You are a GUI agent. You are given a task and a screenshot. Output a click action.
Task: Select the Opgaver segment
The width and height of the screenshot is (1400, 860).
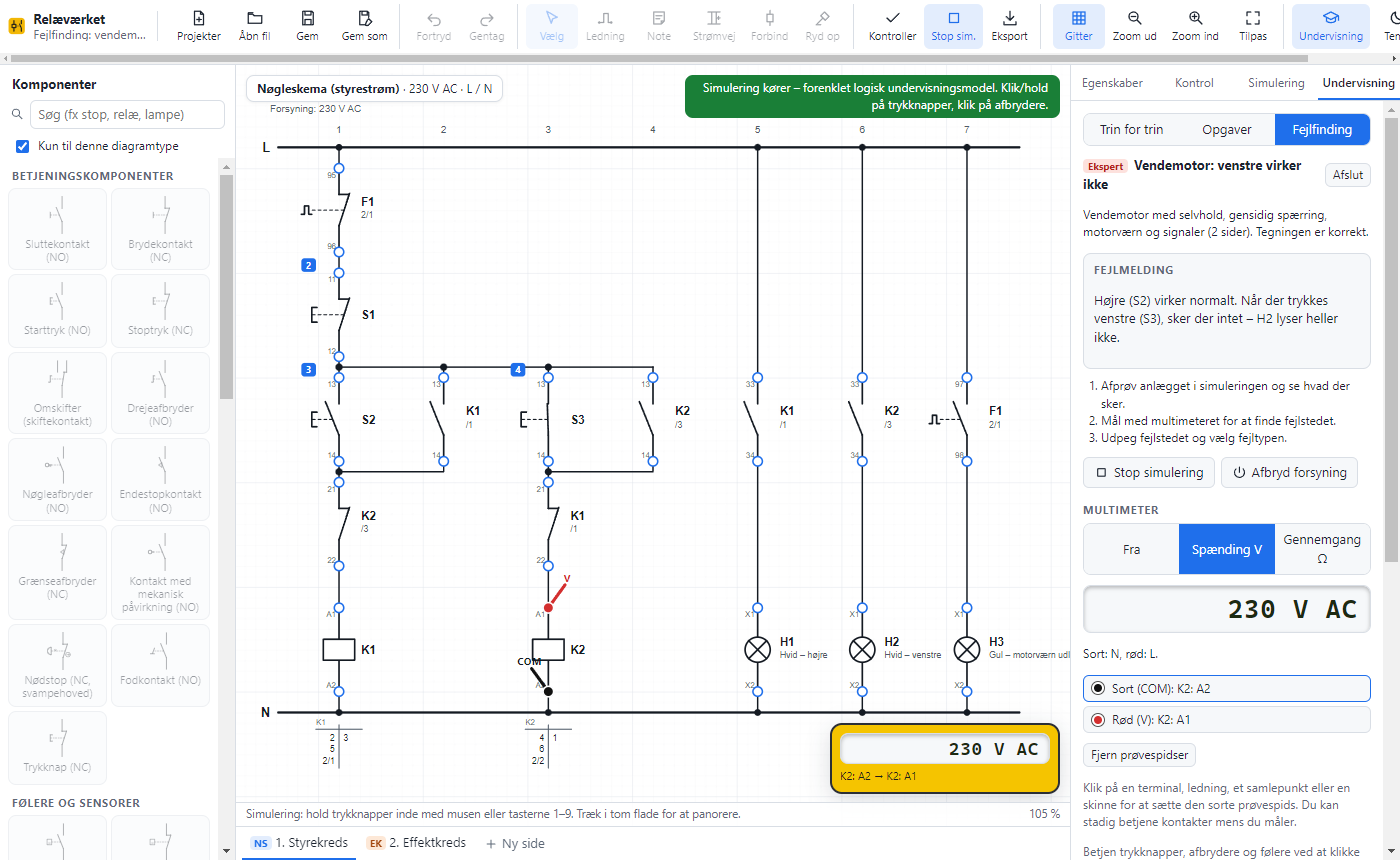(1227, 129)
